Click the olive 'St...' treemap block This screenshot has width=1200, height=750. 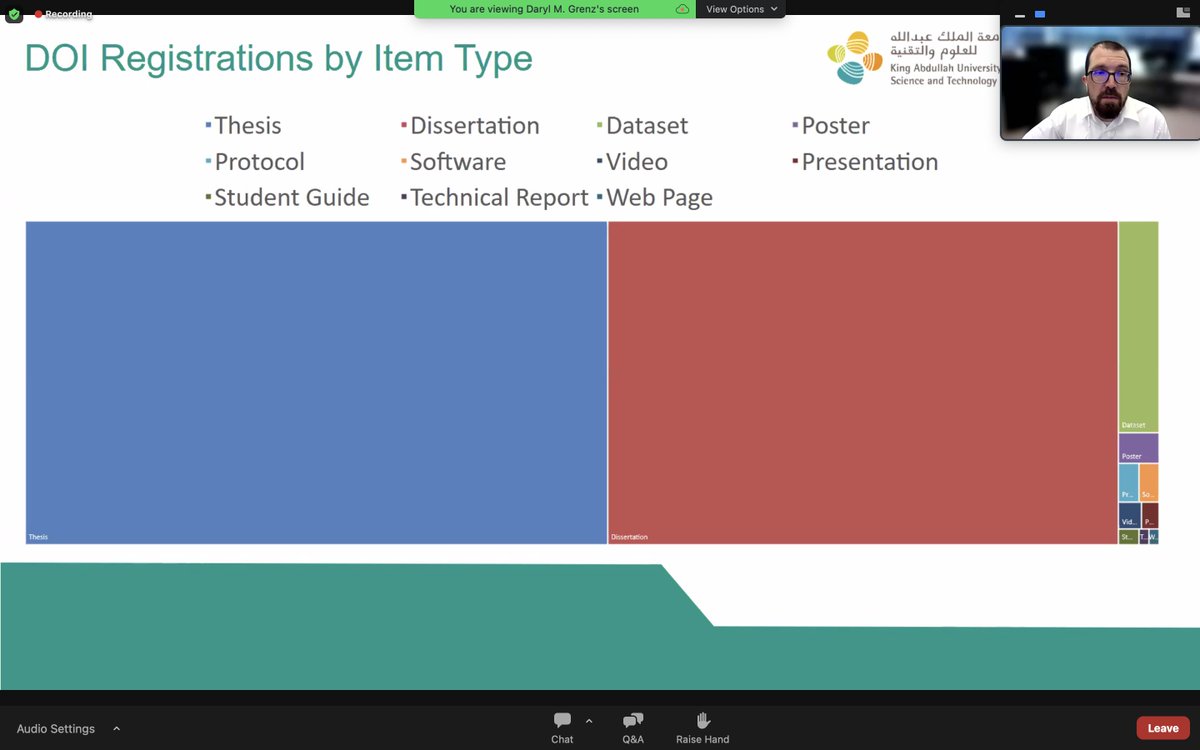click(1128, 537)
